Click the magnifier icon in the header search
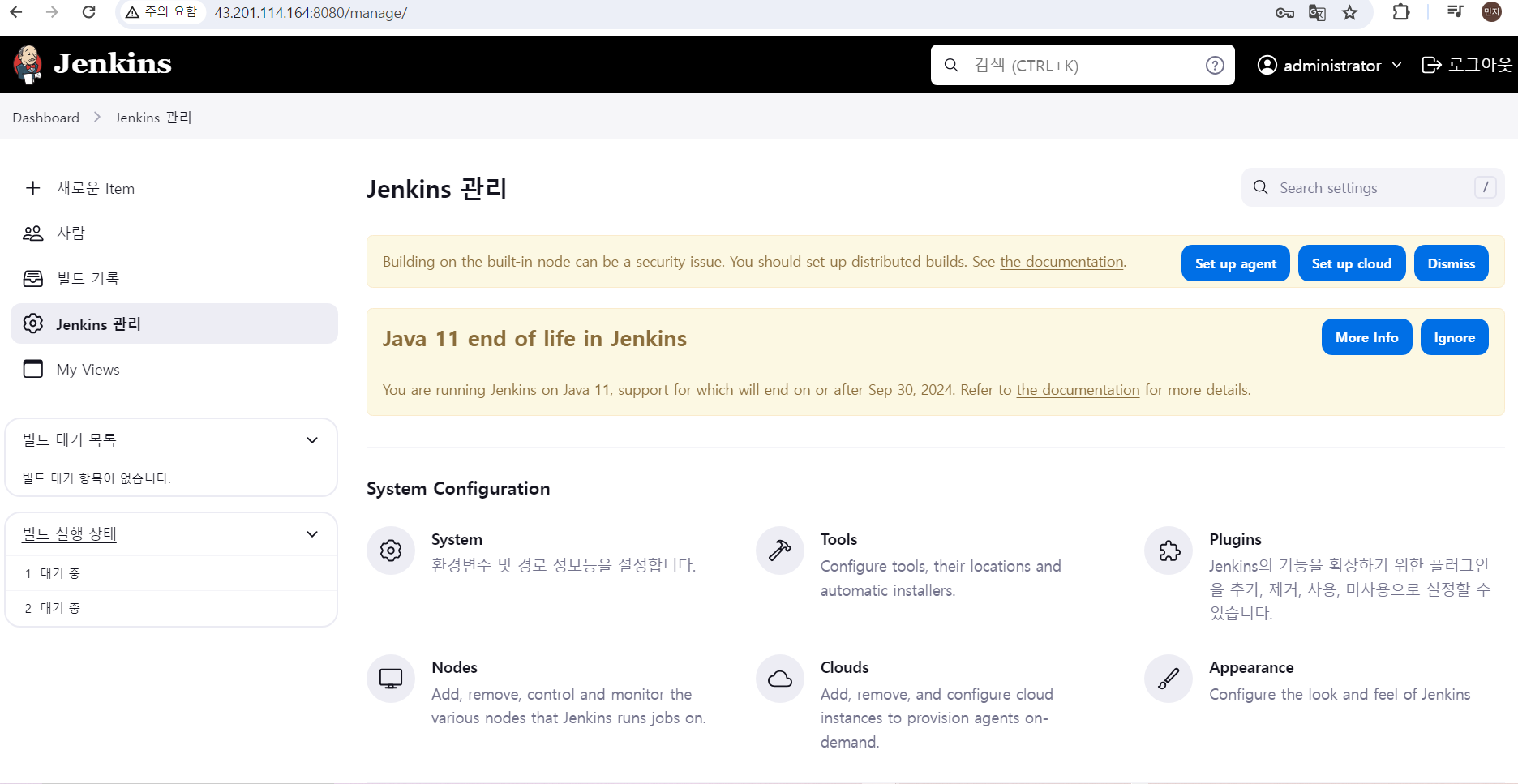The image size is (1518, 784). tap(952, 65)
